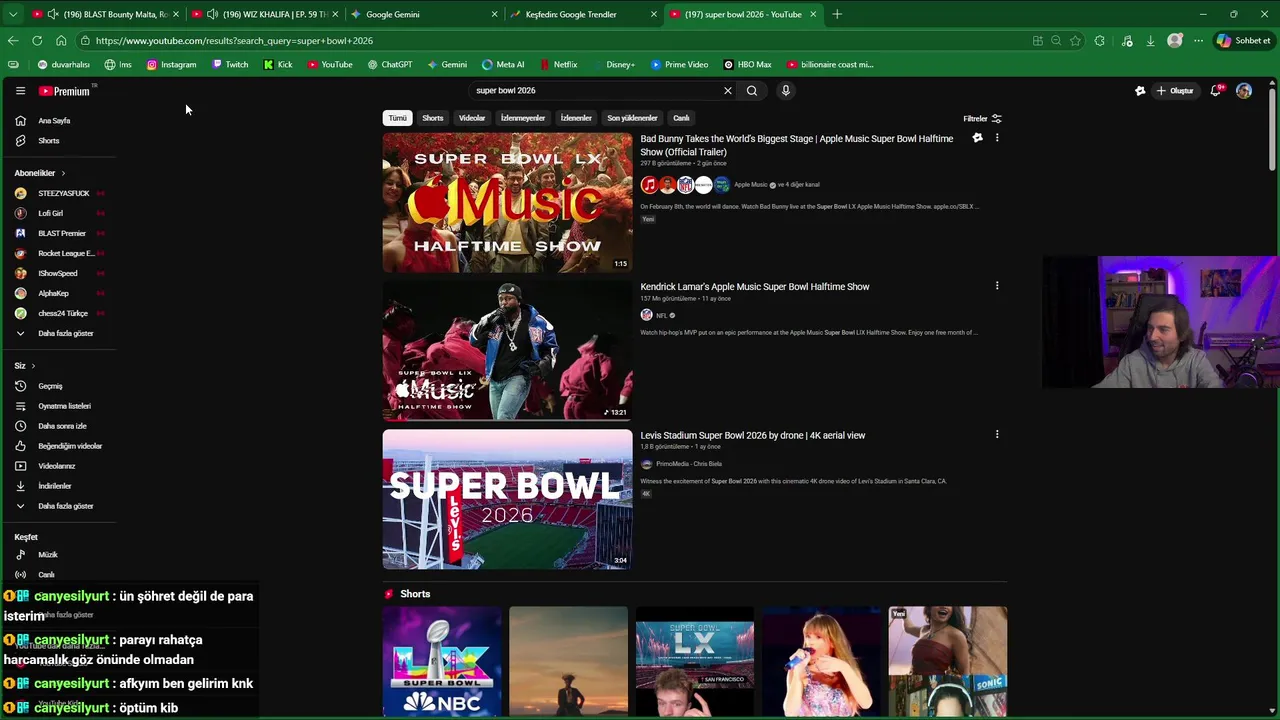Open a new browser tab
This screenshot has width=1280, height=720.
pyautogui.click(x=837, y=14)
